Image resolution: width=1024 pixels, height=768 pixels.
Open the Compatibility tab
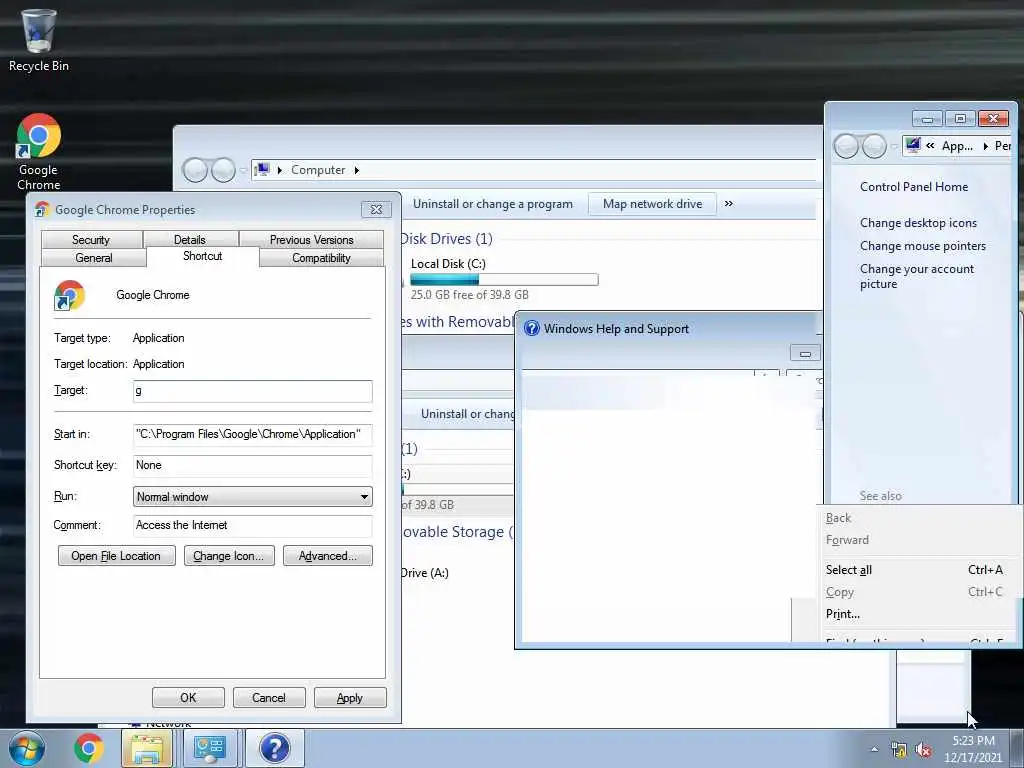tap(321, 257)
